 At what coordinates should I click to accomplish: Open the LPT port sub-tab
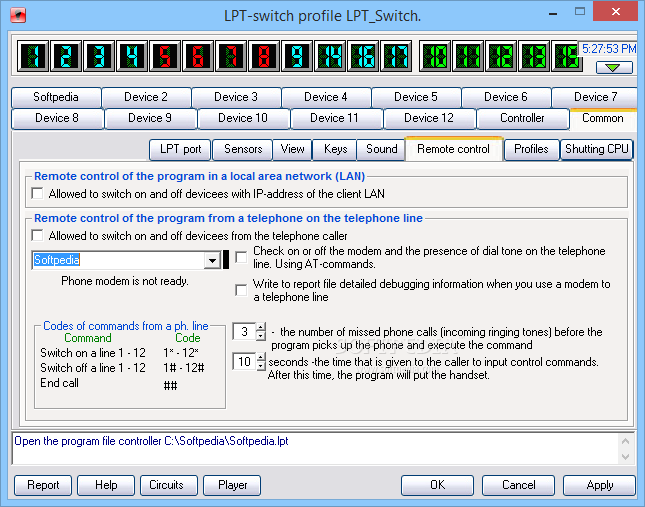[x=181, y=149]
